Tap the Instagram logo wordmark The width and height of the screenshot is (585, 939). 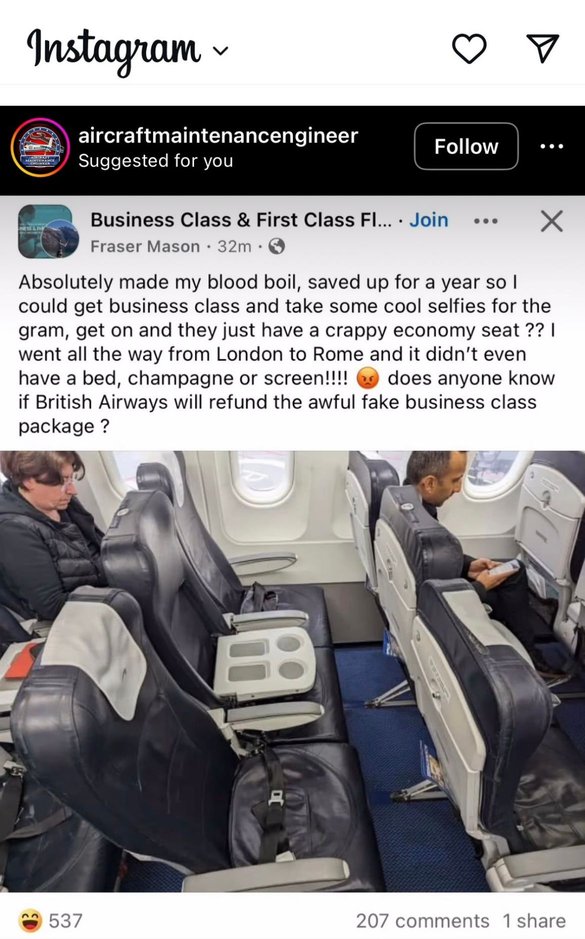tap(114, 49)
